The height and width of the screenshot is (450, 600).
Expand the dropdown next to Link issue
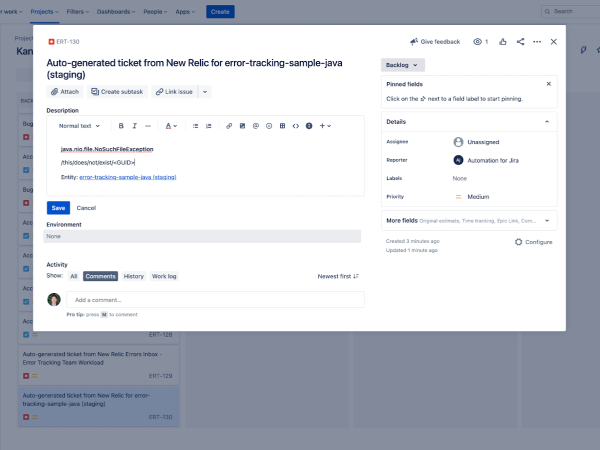click(x=205, y=92)
